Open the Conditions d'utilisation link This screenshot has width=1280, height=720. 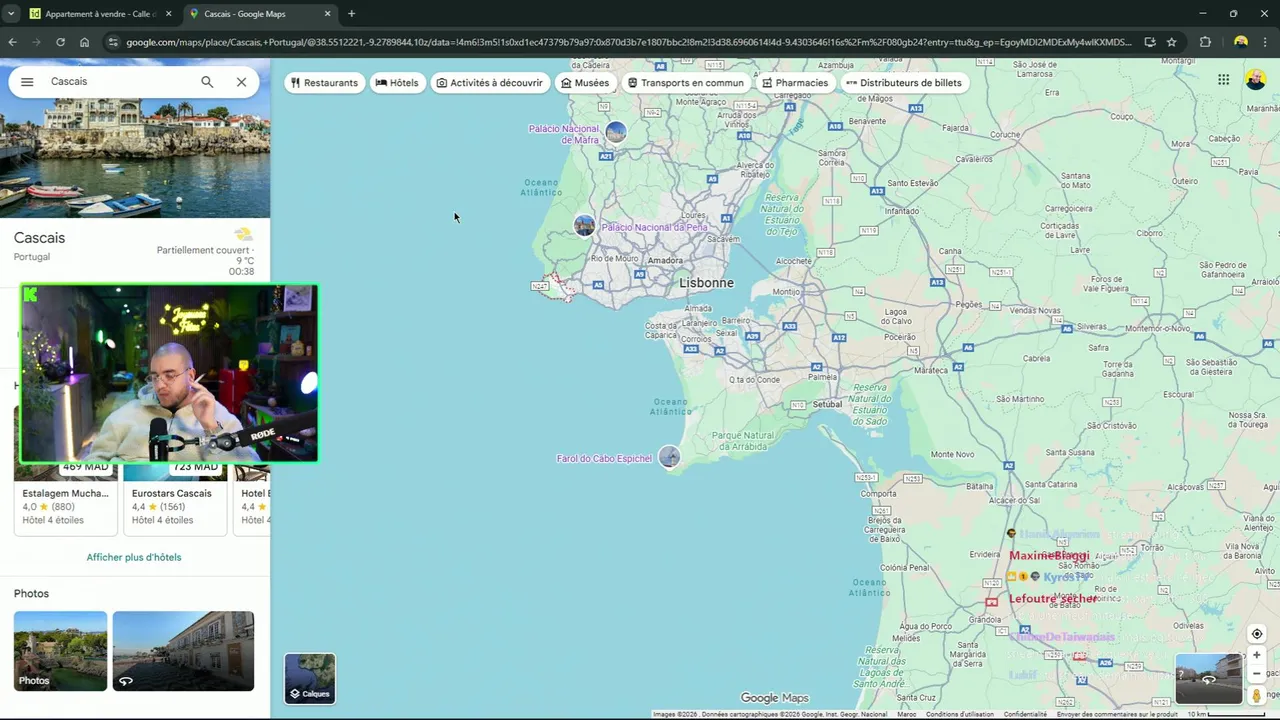[x=959, y=714]
